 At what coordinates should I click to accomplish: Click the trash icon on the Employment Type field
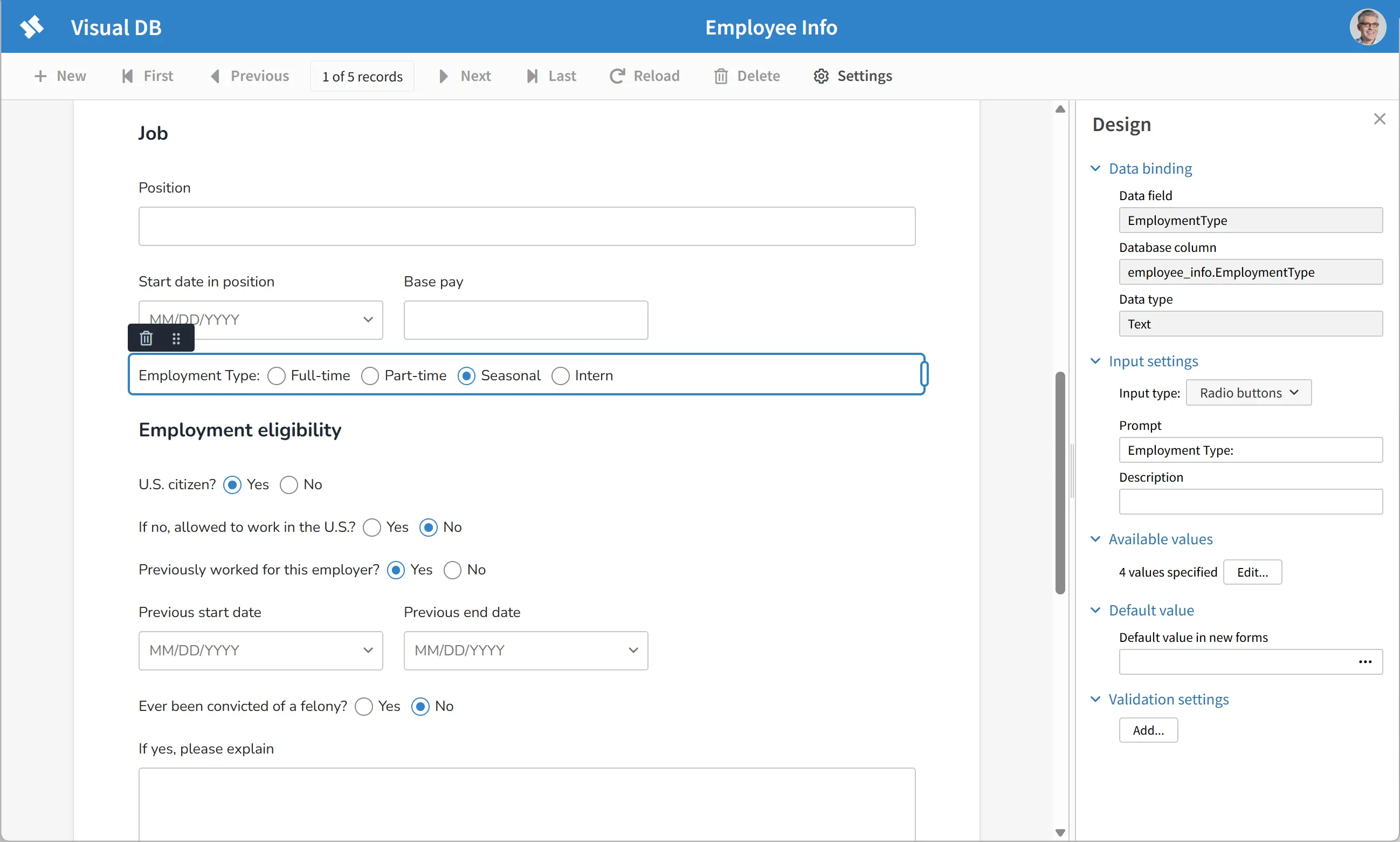[x=146, y=338]
